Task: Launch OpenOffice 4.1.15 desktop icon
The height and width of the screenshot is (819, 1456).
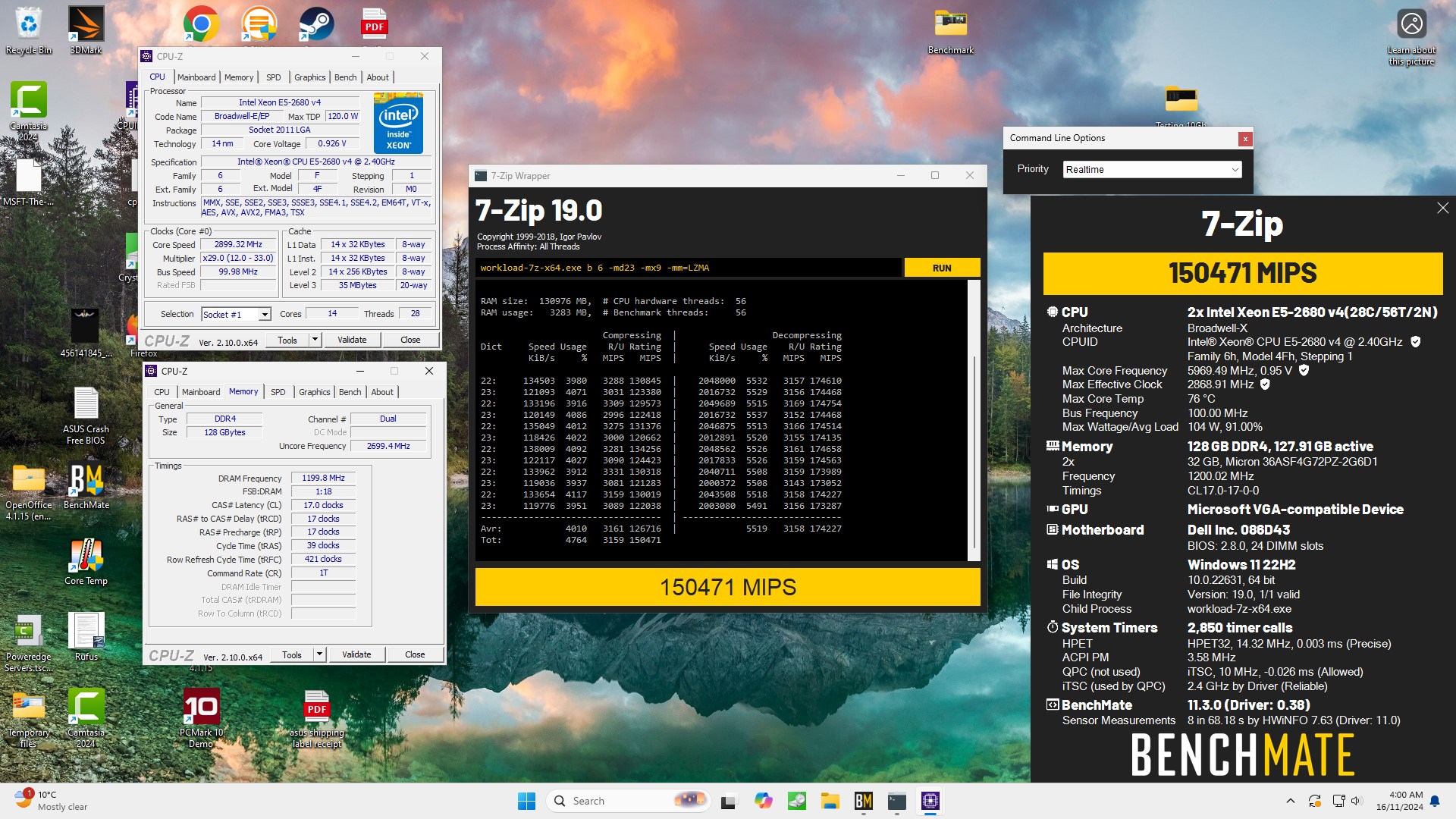Action: click(29, 491)
